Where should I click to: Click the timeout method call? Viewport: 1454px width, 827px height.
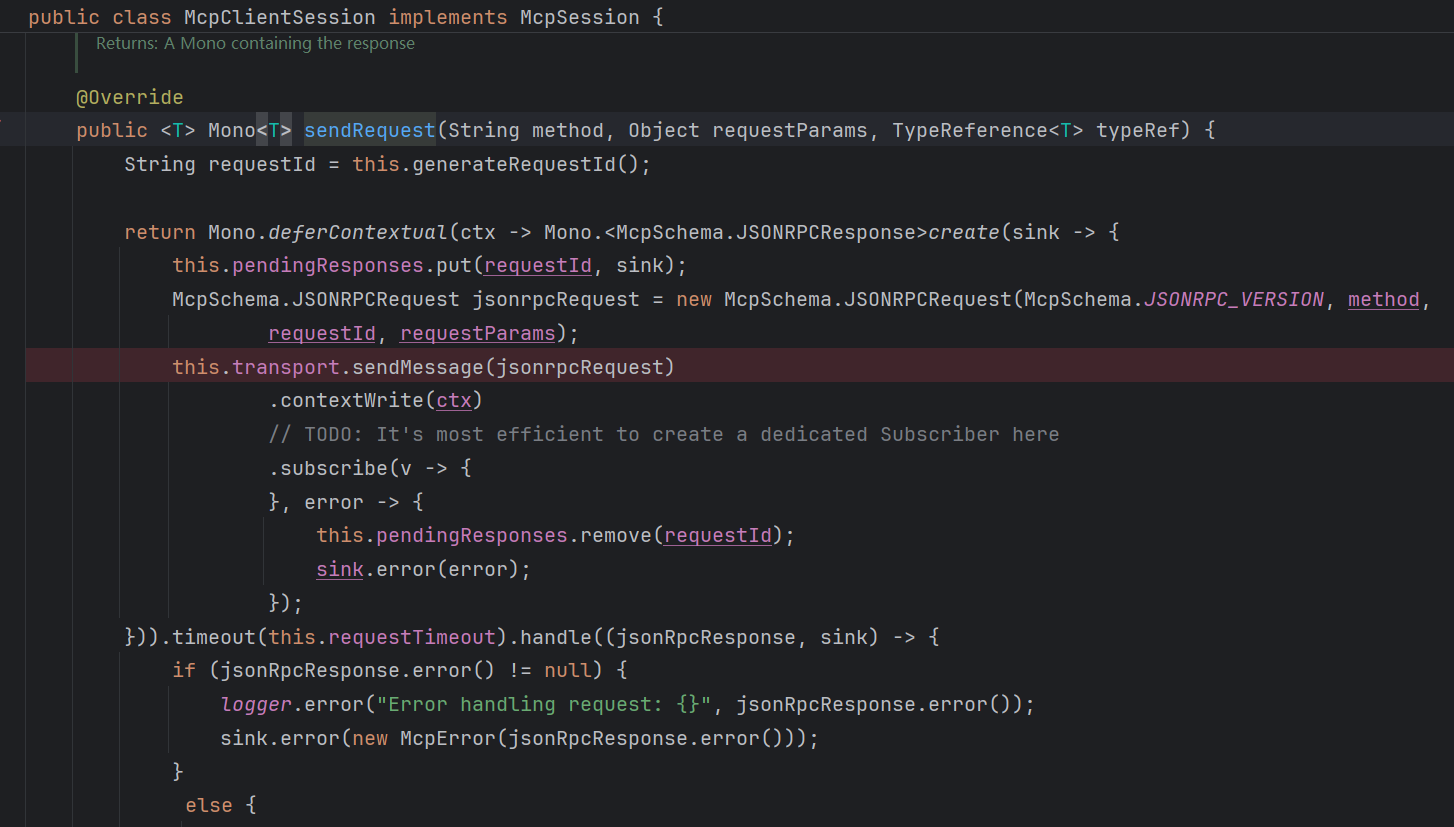[x=214, y=637]
